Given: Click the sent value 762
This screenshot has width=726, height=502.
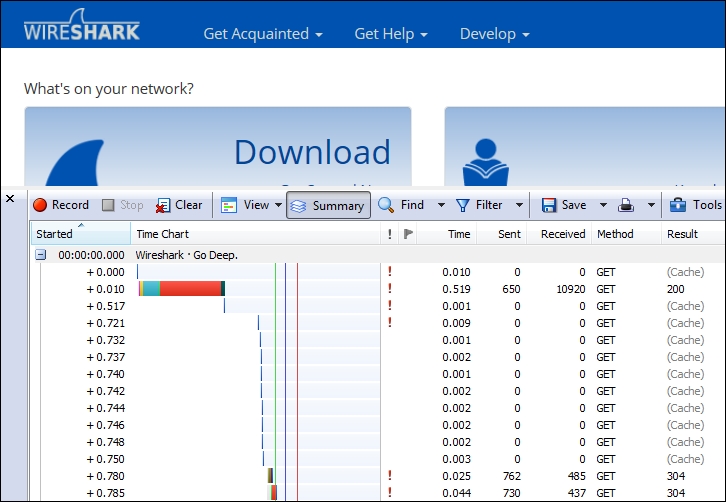Looking at the screenshot, I should coord(511,476).
